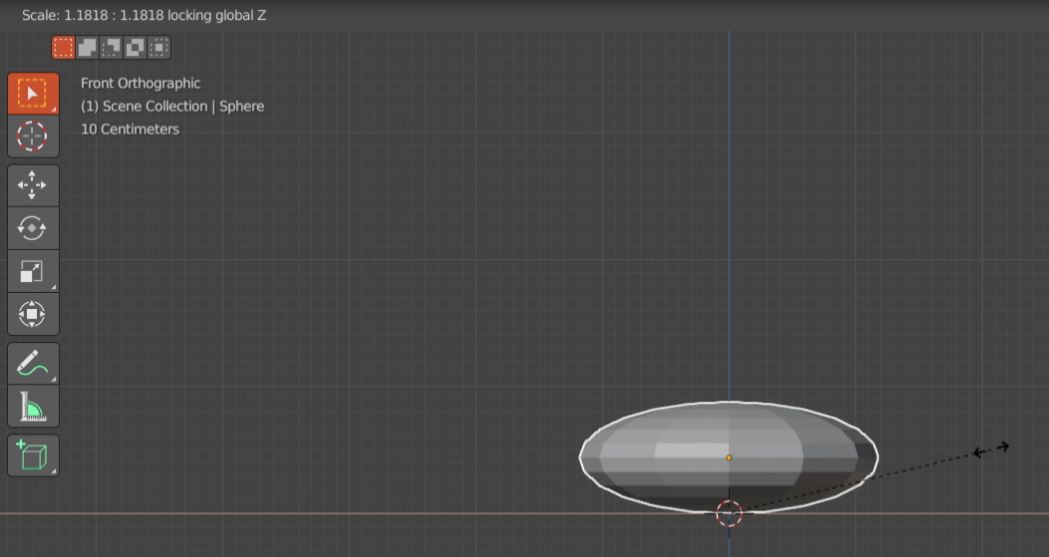Select the Annotate pencil tool

click(33, 364)
